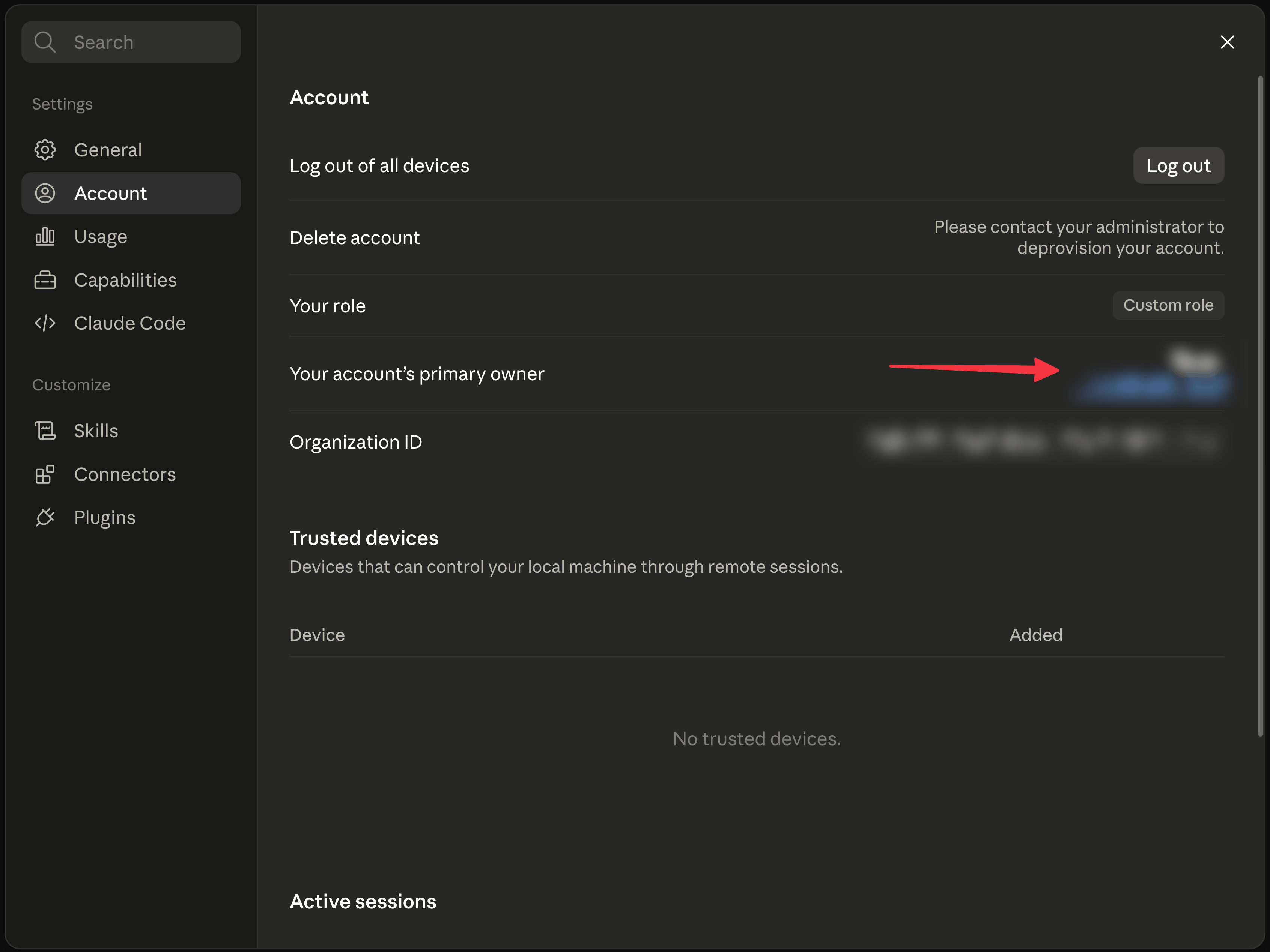Image resolution: width=1270 pixels, height=952 pixels.
Task: Click the Connectors blocks icon
Action: click(45, 474)
